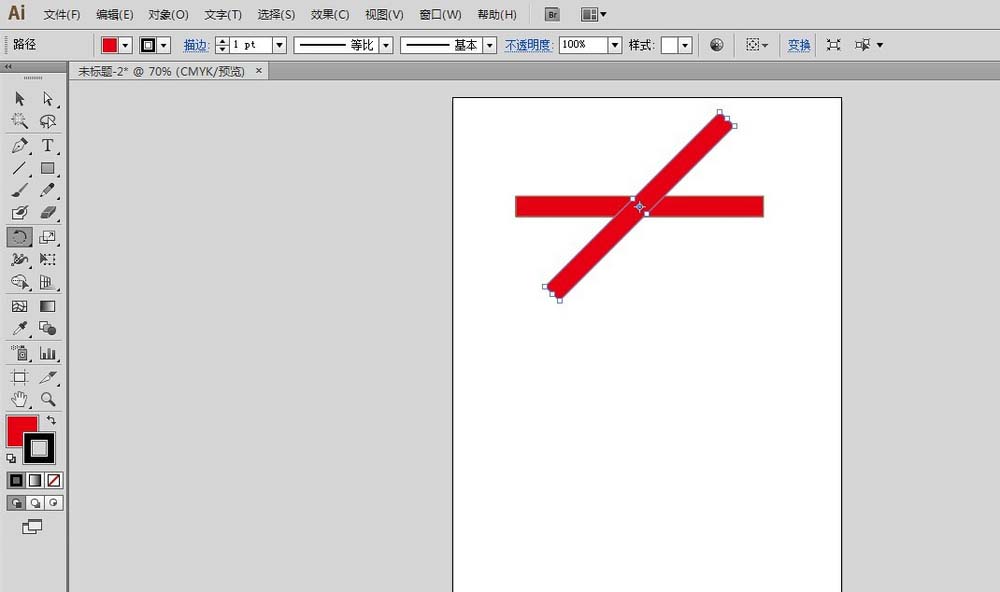Image resolution: width=1000 pixels, height=592 pixels.
Task: Select the Magic Wand tool
Action: [x=20, y=121]
